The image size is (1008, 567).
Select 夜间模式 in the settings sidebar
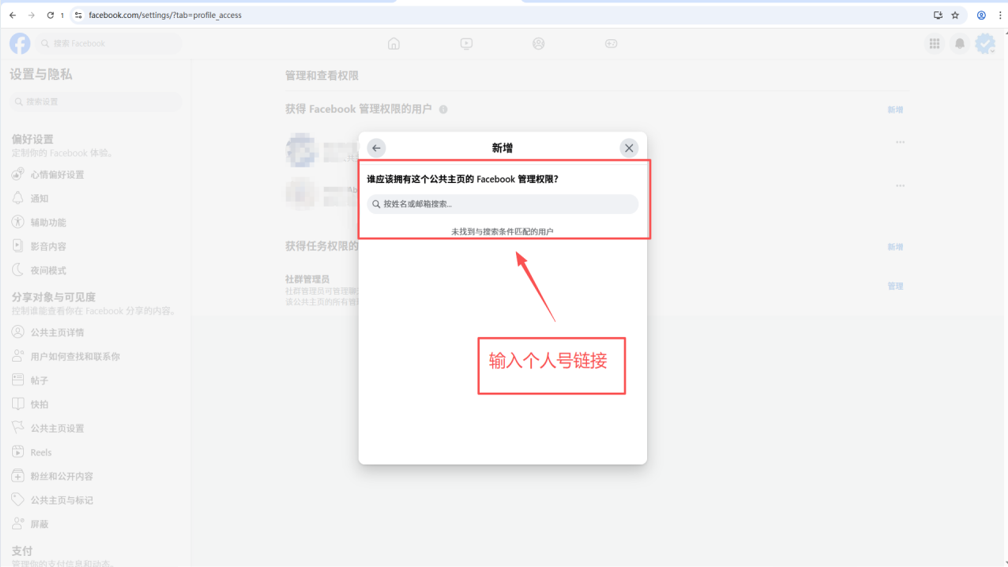48,271
